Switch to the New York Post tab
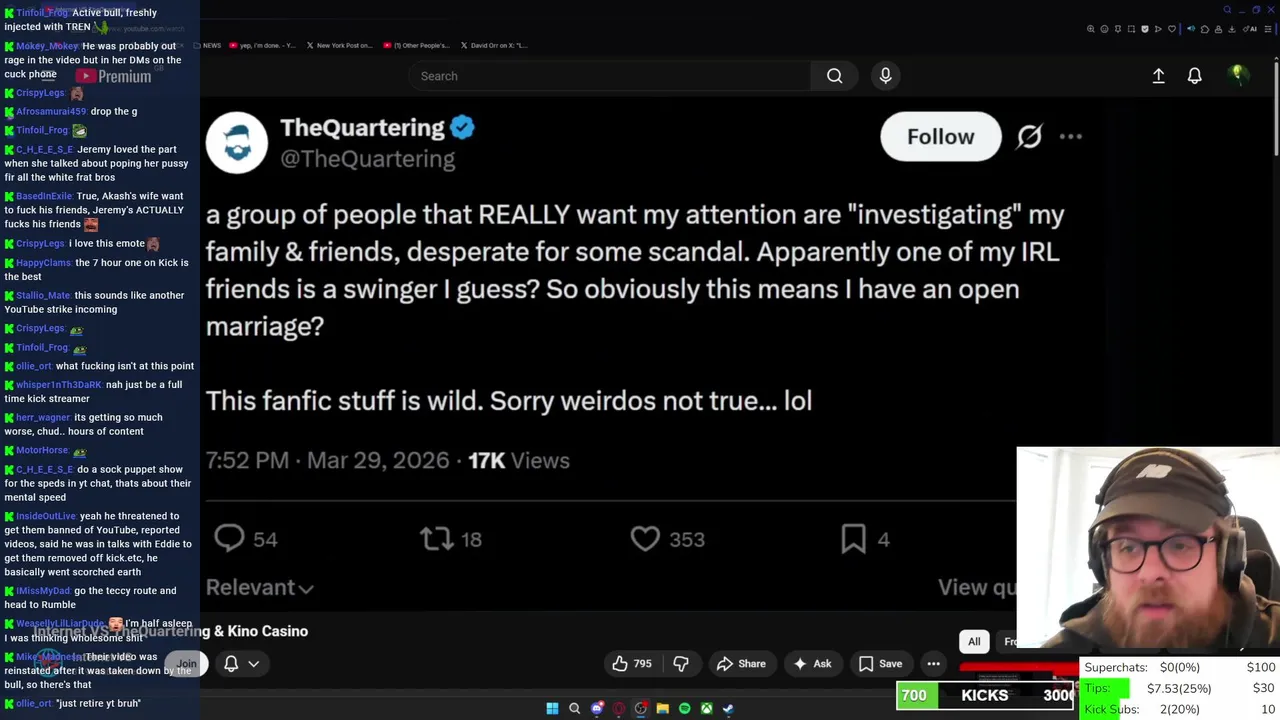This screenshot has height=720, width=1280. (340, 45)
